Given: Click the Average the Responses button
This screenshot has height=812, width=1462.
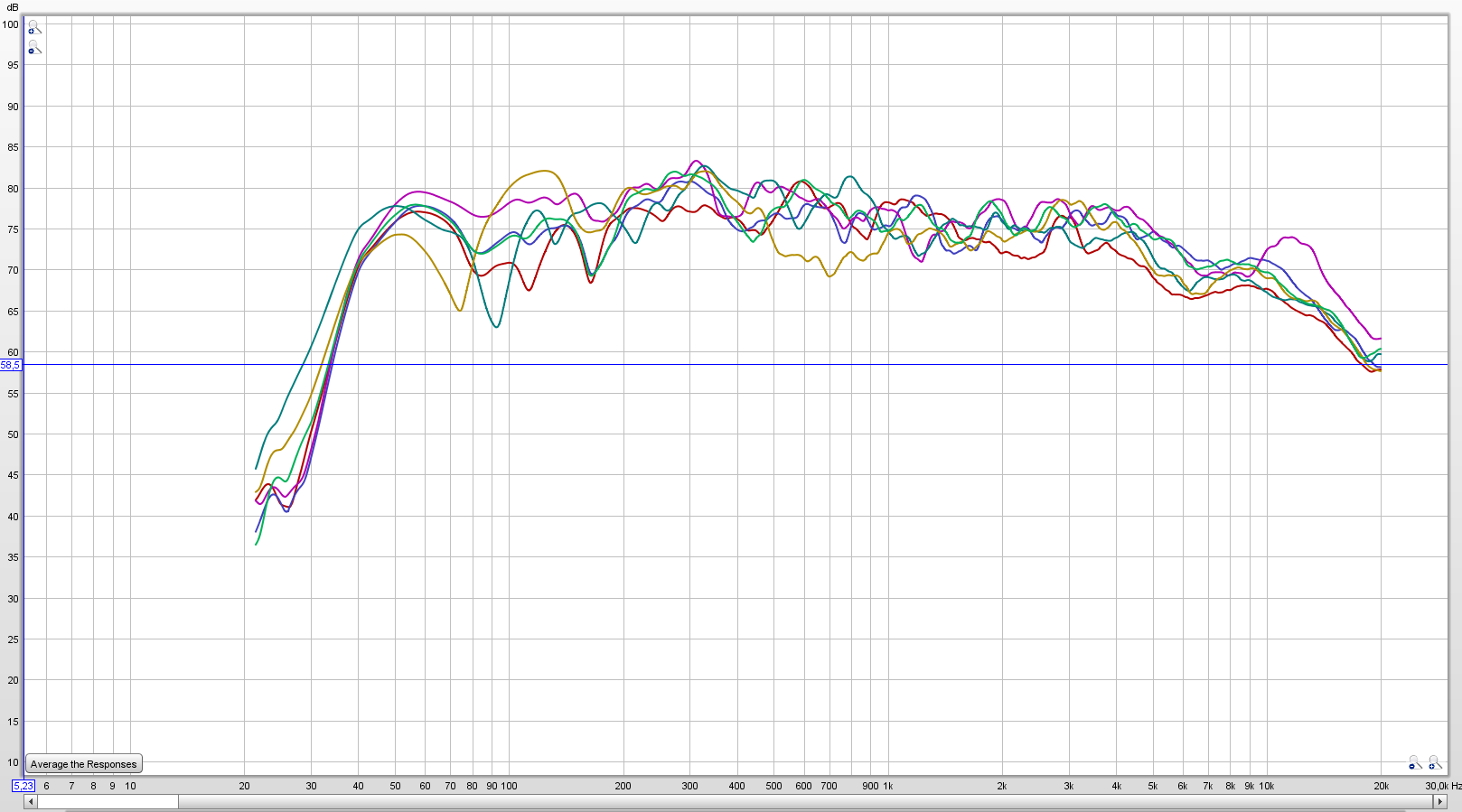Looking at the screenshot, I should pyautogui.click(x=84, y=764).
